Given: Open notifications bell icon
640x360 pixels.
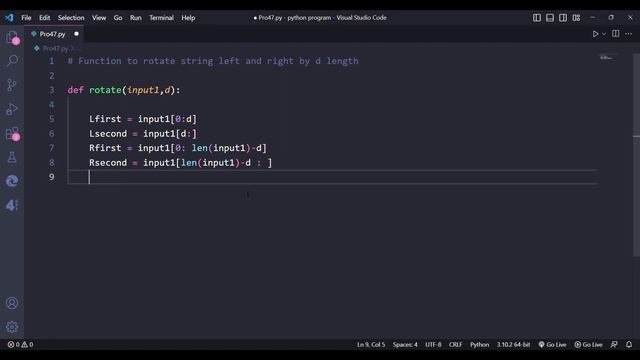Looking at the screenshot, I should (x=629, y=344).
